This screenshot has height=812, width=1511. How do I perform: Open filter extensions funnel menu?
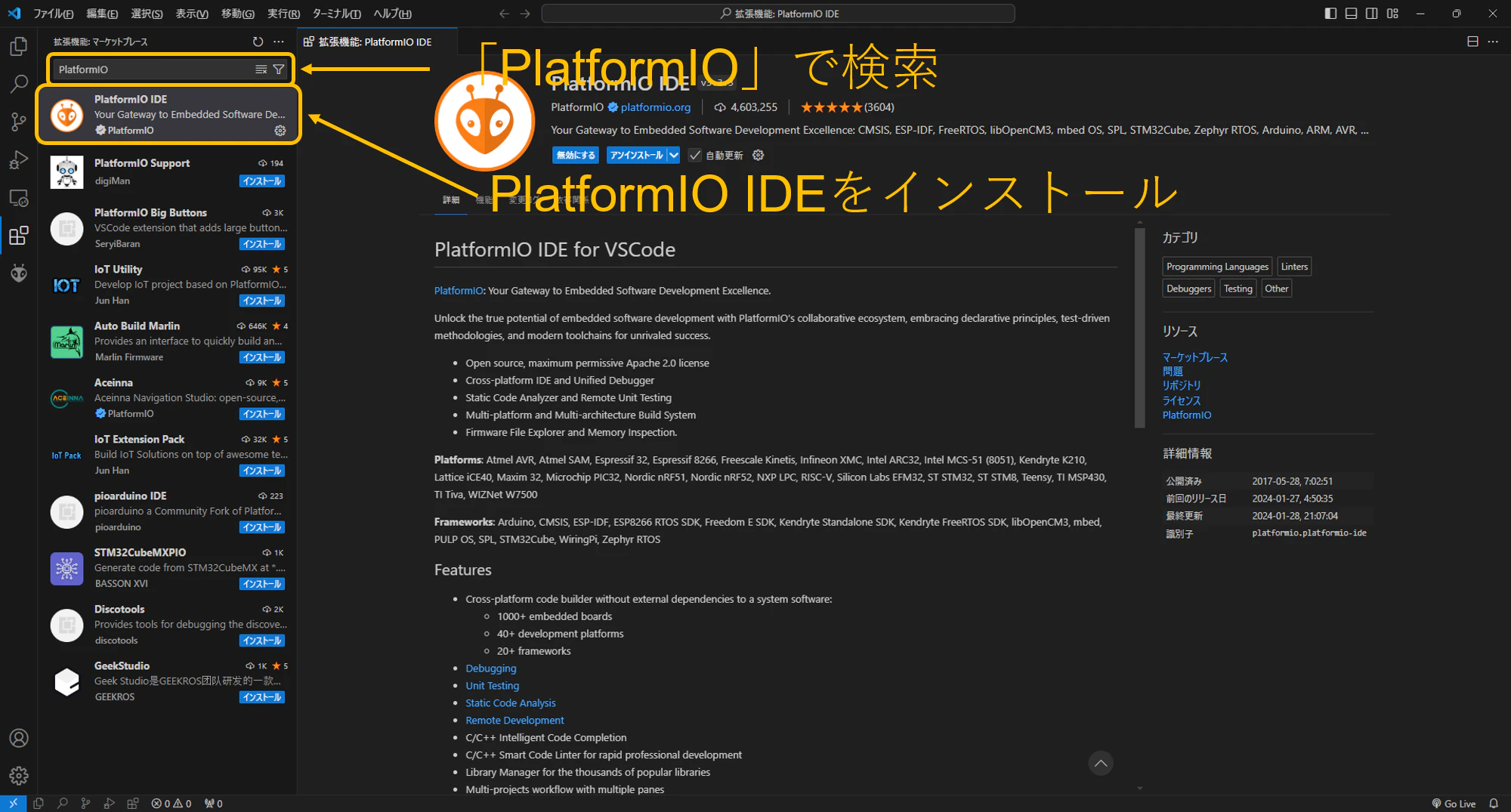(279, 69)
